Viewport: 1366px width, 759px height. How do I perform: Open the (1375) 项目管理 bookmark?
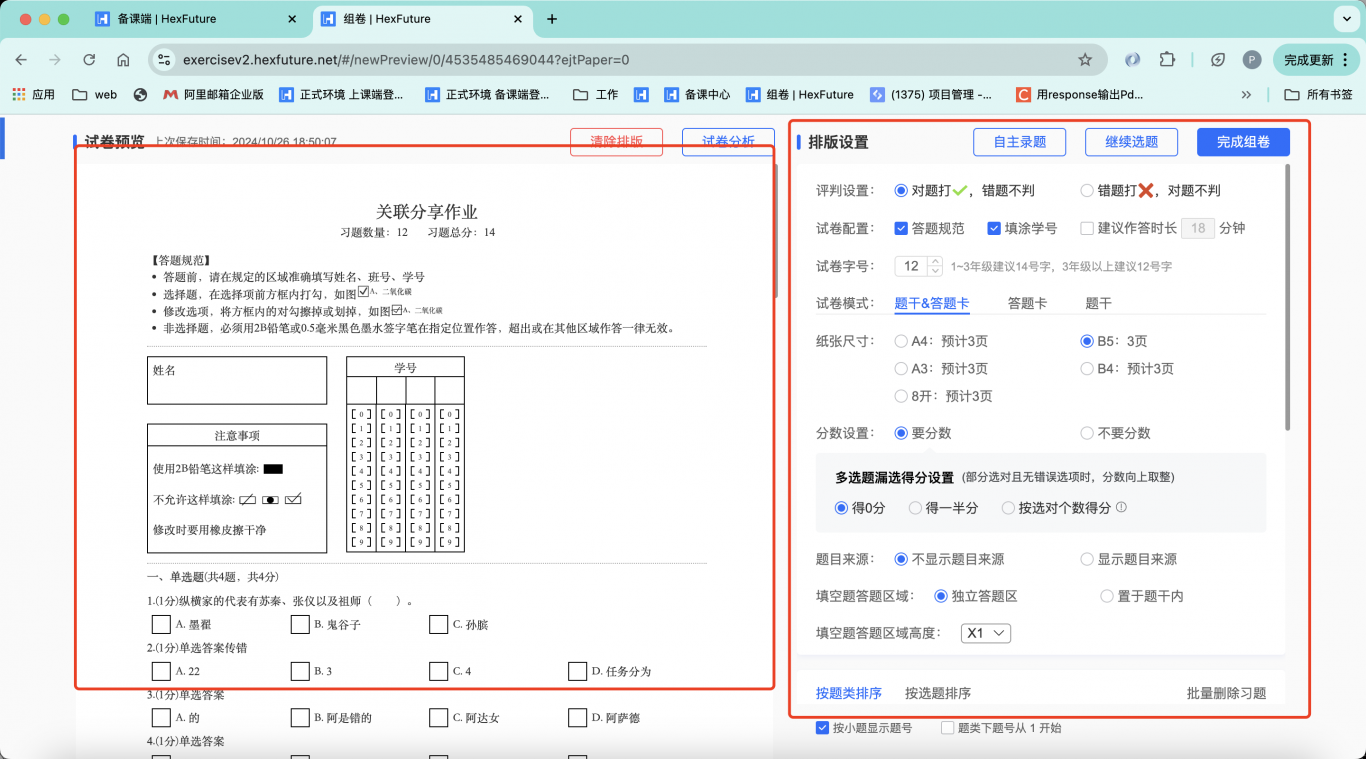[x=932, y=95]
